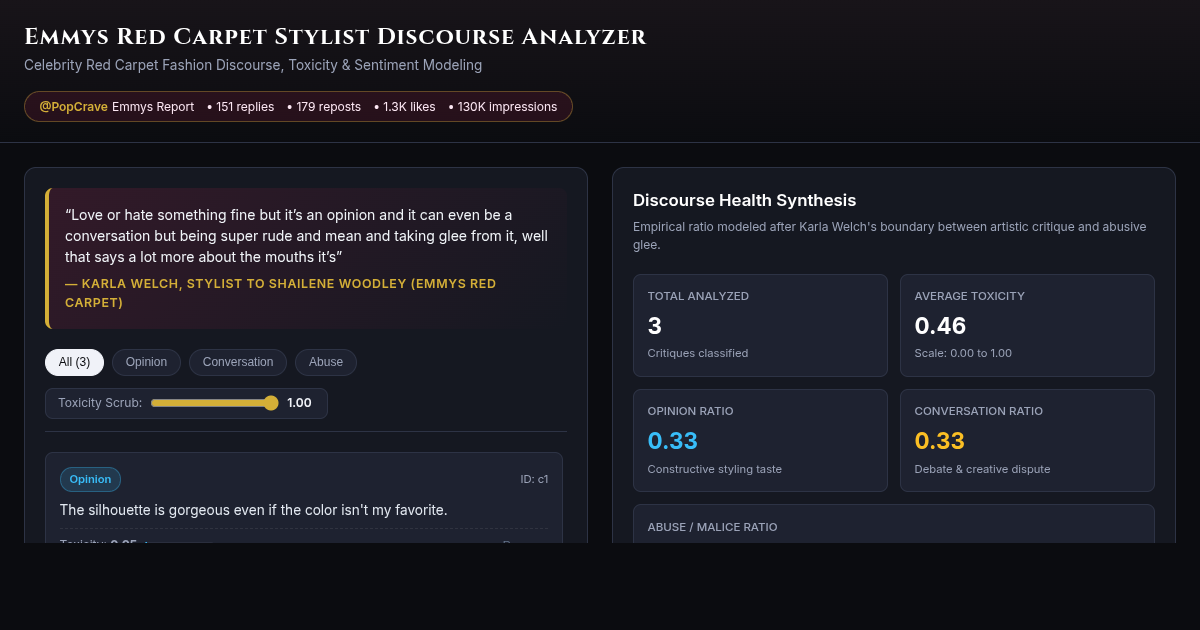
Task: Click the Karla Welch quote attribution
Action: [x=281, y=293]
